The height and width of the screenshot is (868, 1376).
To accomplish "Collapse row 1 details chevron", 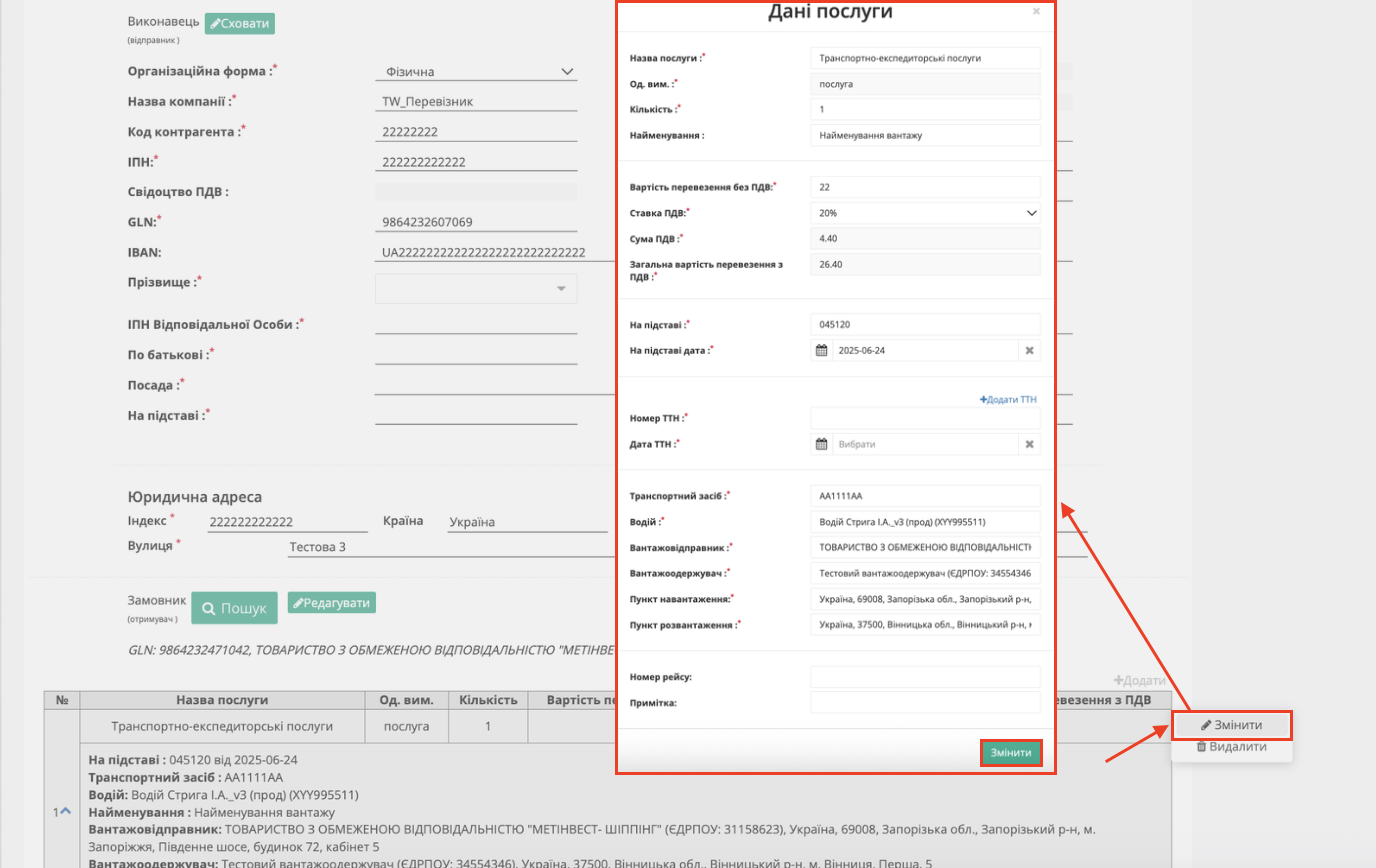I will [x=65, y=812].
